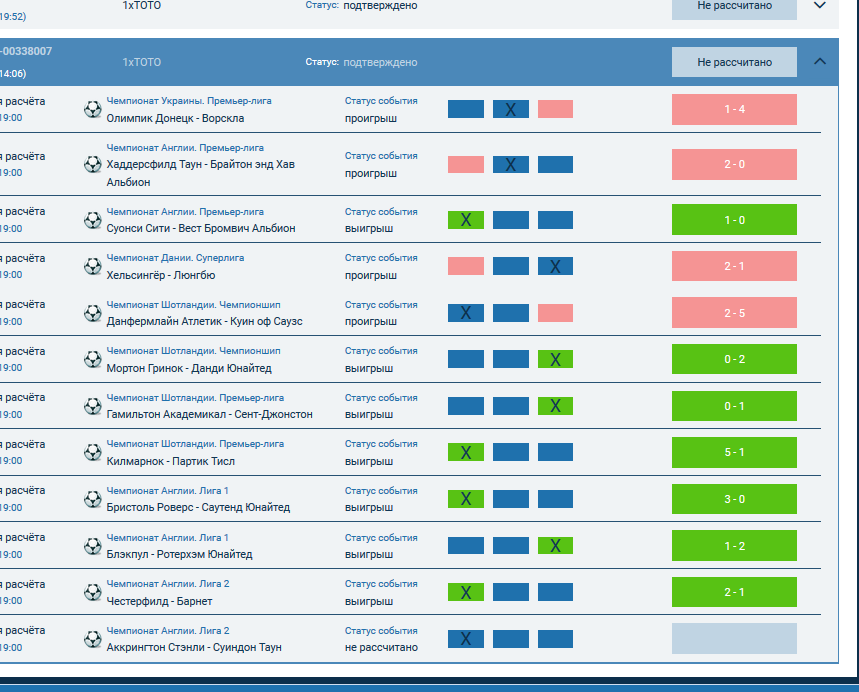This screenshot has width=859, height=692.
Task: Click soccer ball icon beside Аккрингтон Стэнли match
Action: (93, 638)
